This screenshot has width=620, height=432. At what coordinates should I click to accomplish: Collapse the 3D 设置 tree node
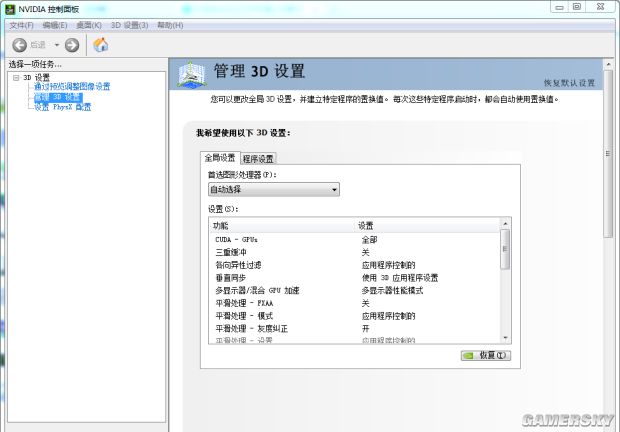click(16, 77)
